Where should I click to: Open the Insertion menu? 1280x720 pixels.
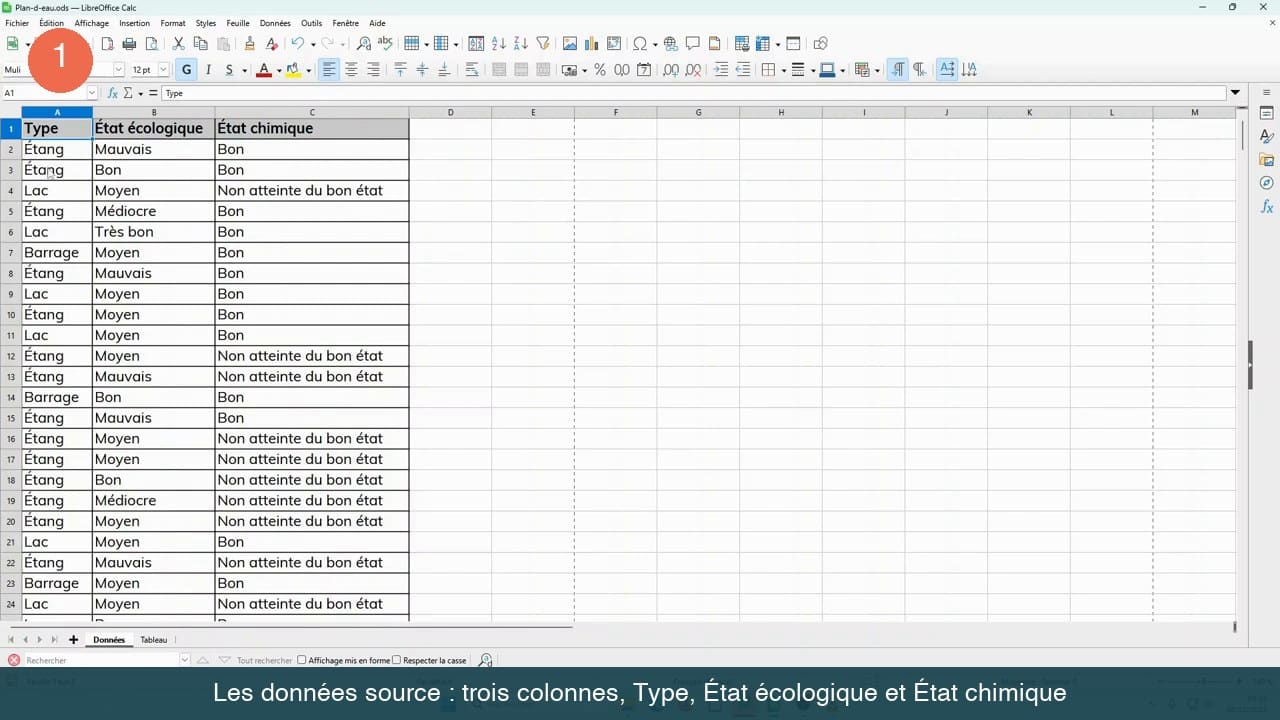(x=134, y=23)
